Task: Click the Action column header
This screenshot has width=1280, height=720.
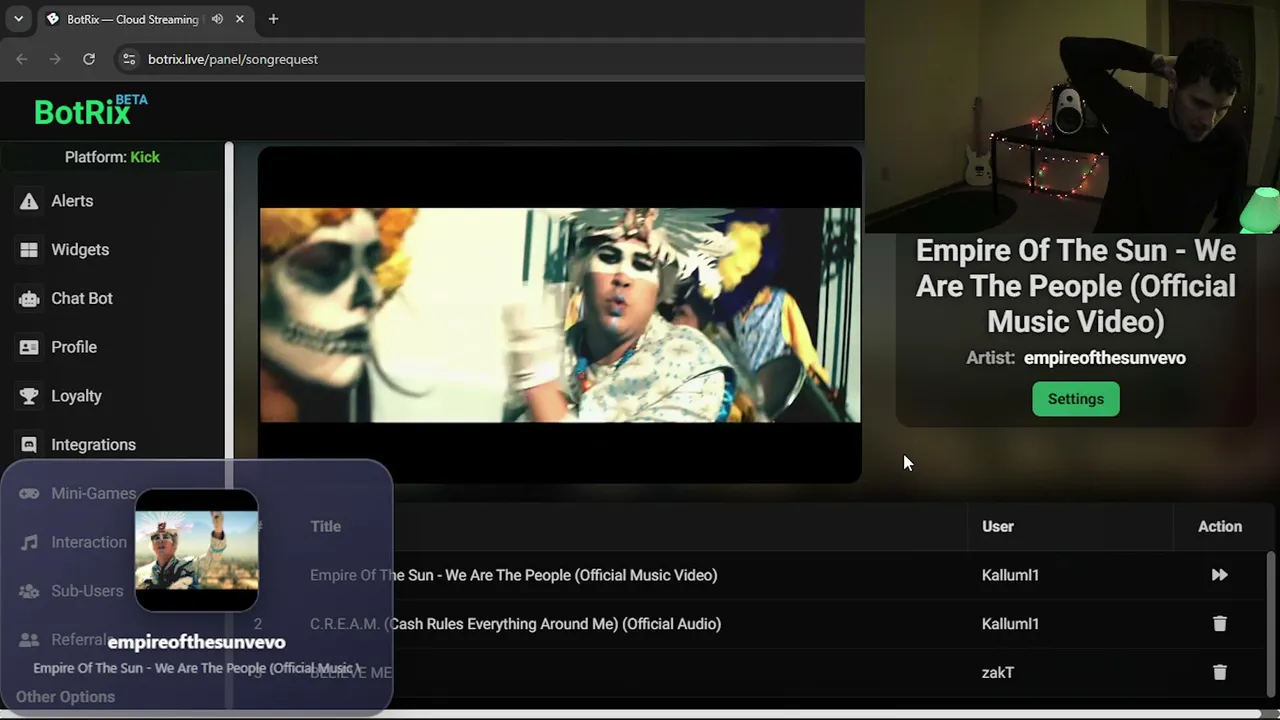Action: click(1220, 526)
